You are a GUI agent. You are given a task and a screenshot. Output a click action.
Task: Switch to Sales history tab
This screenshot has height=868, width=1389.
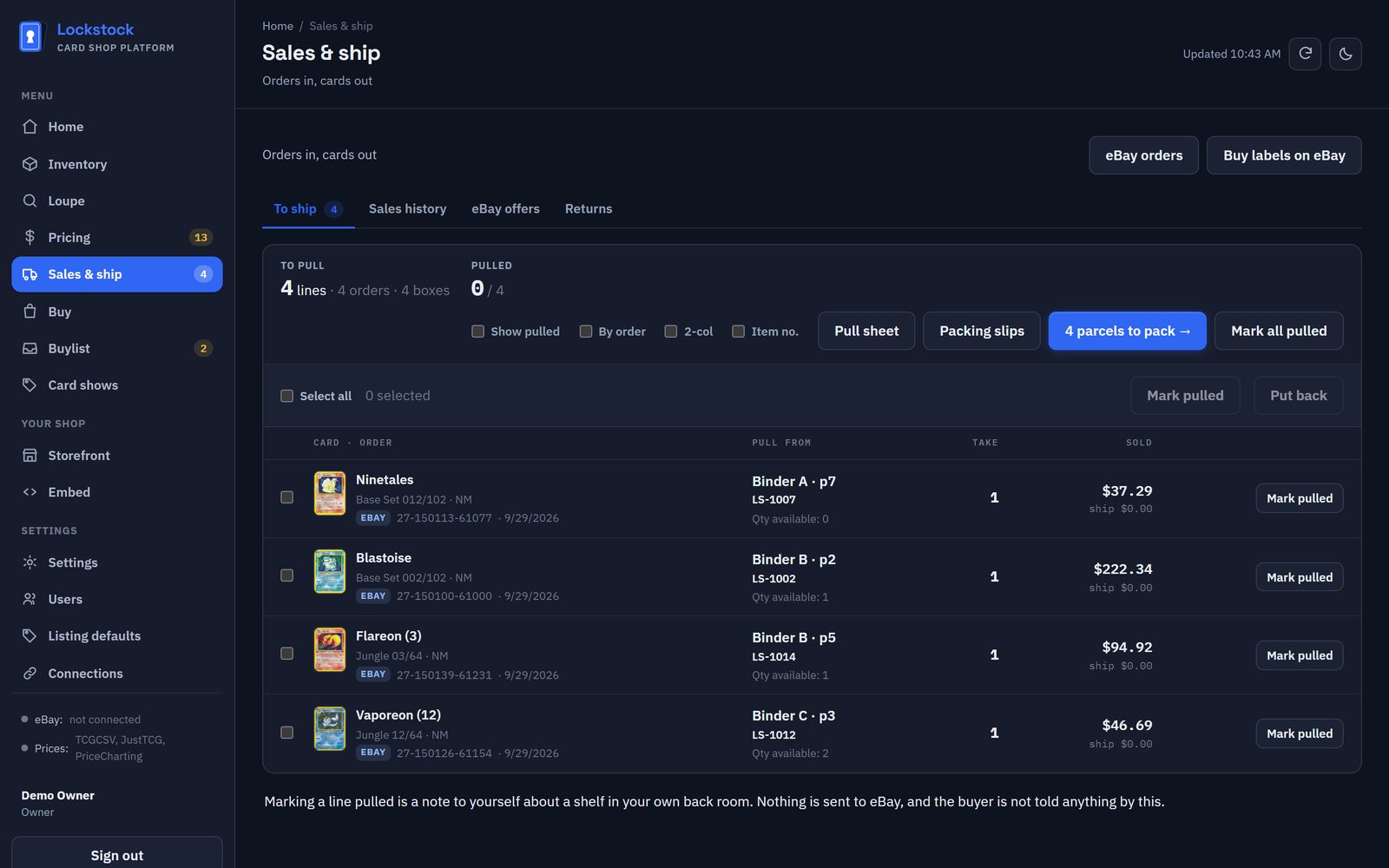click(407, 208)
